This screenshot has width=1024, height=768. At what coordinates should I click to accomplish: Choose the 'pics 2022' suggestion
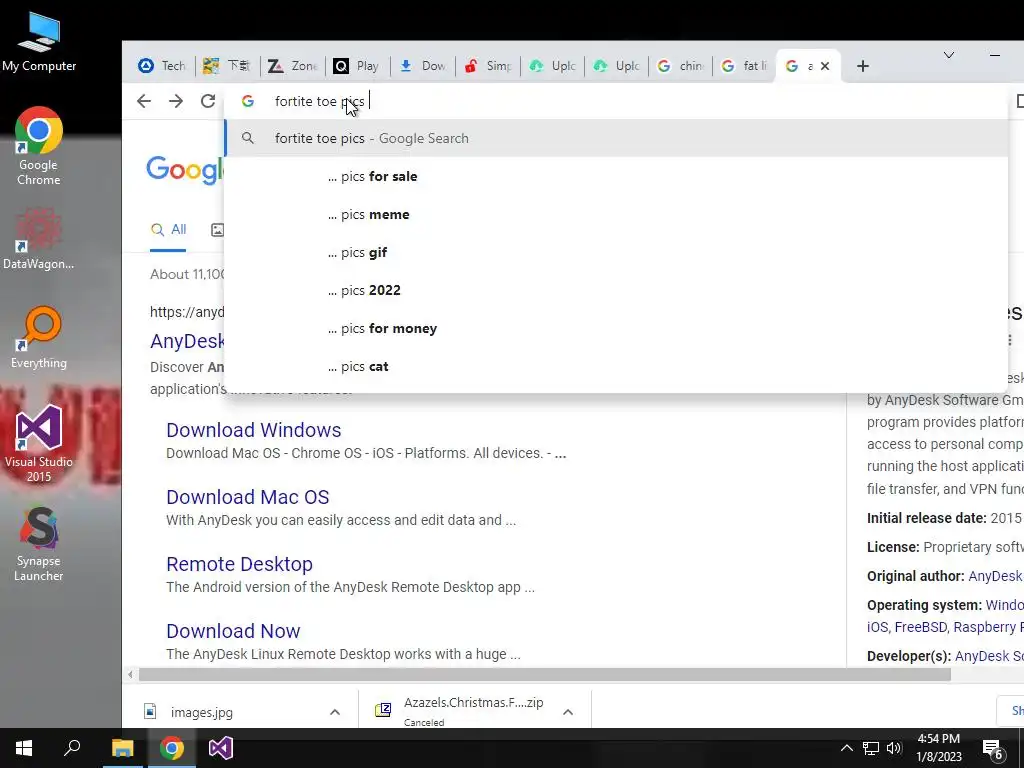pyautogui.click(x=616, y=290)
